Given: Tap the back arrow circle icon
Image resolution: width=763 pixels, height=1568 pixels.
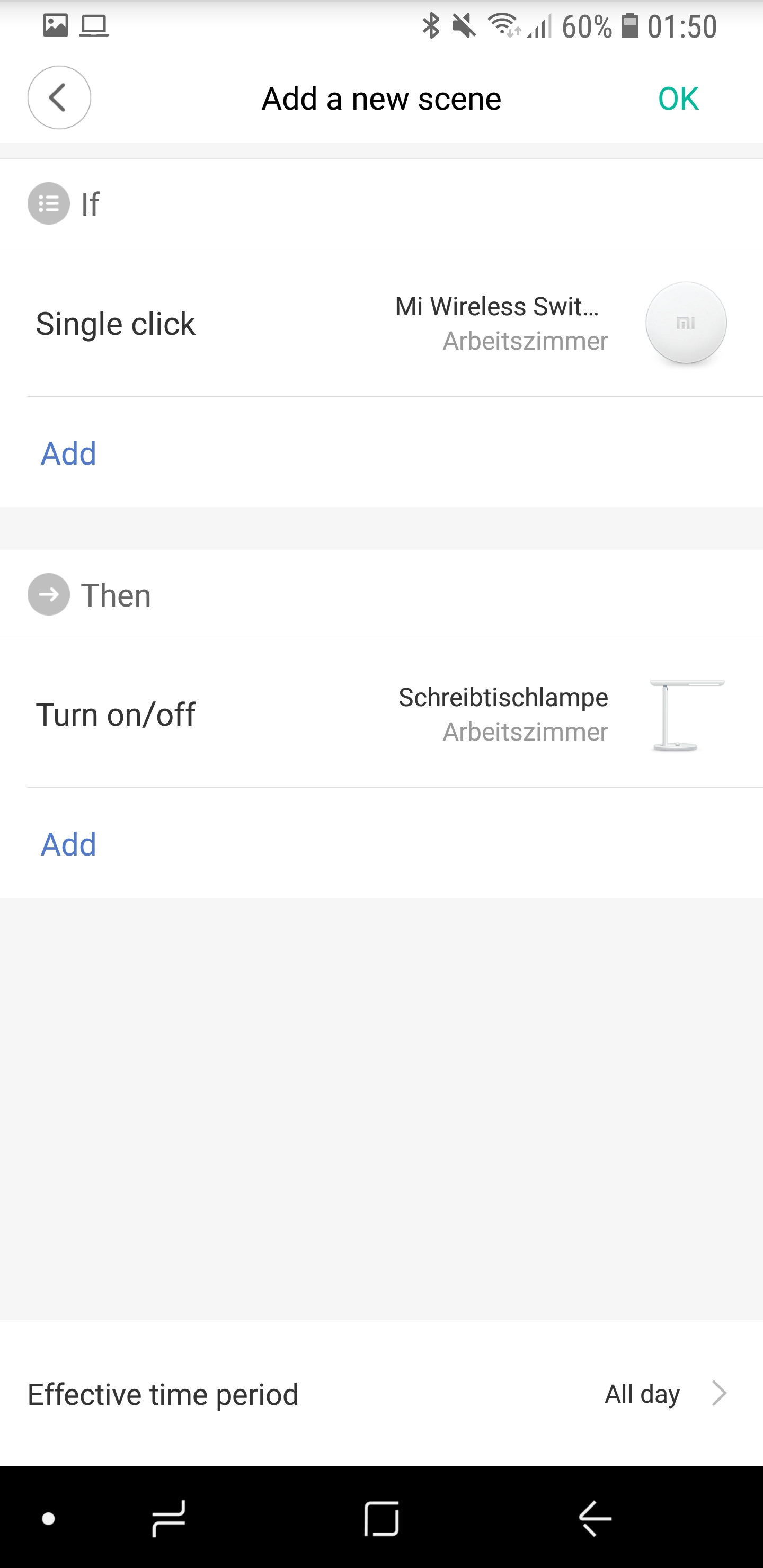Looking at the screenshot, I should point(59,97).
